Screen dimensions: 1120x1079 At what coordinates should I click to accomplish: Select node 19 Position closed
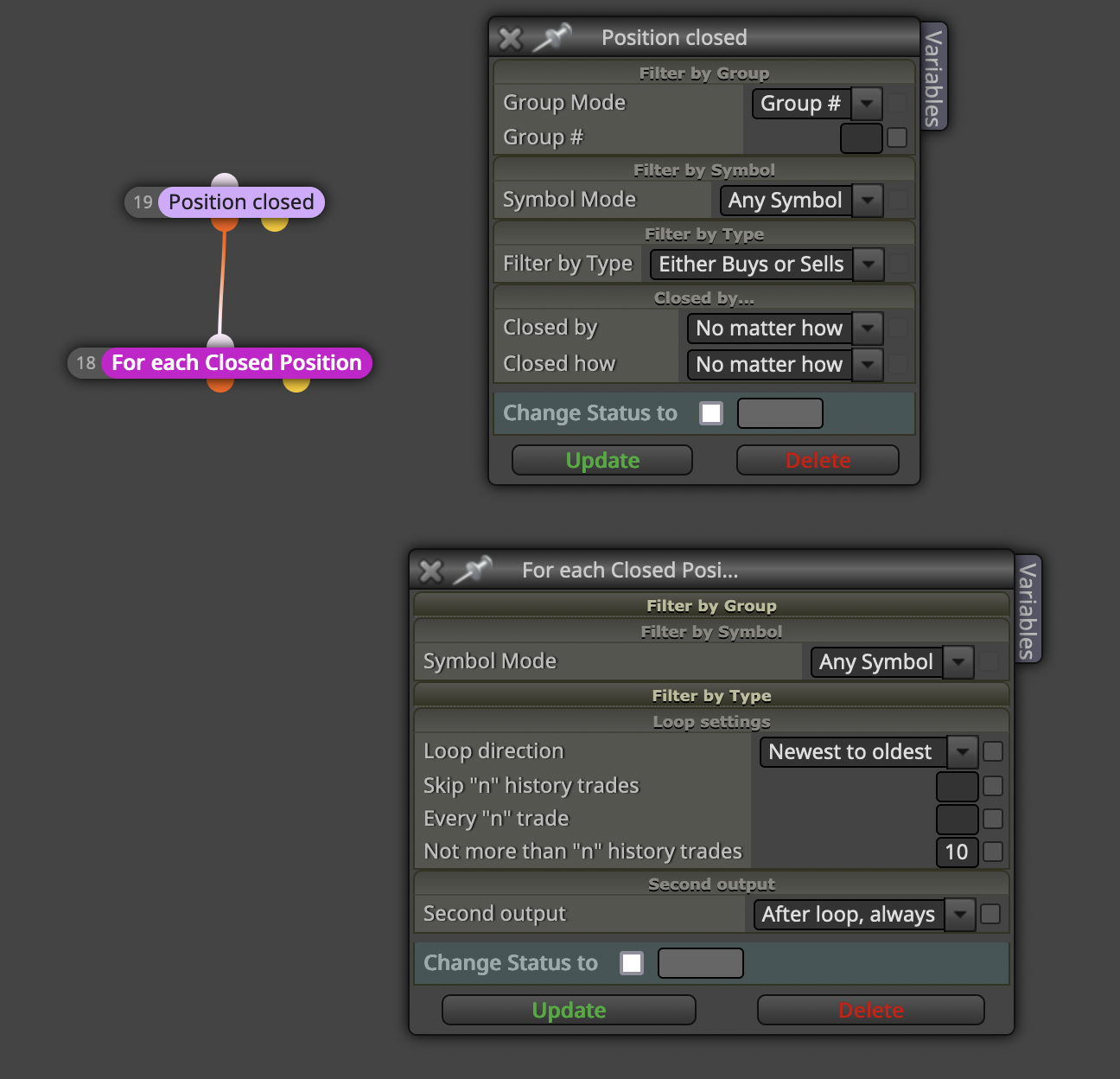[241, 202]
